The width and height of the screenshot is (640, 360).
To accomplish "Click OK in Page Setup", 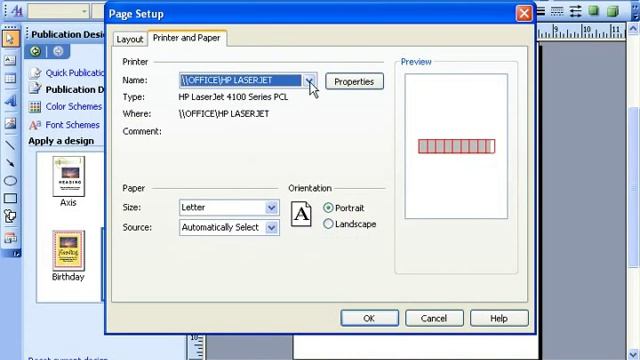I will point(369,318).
